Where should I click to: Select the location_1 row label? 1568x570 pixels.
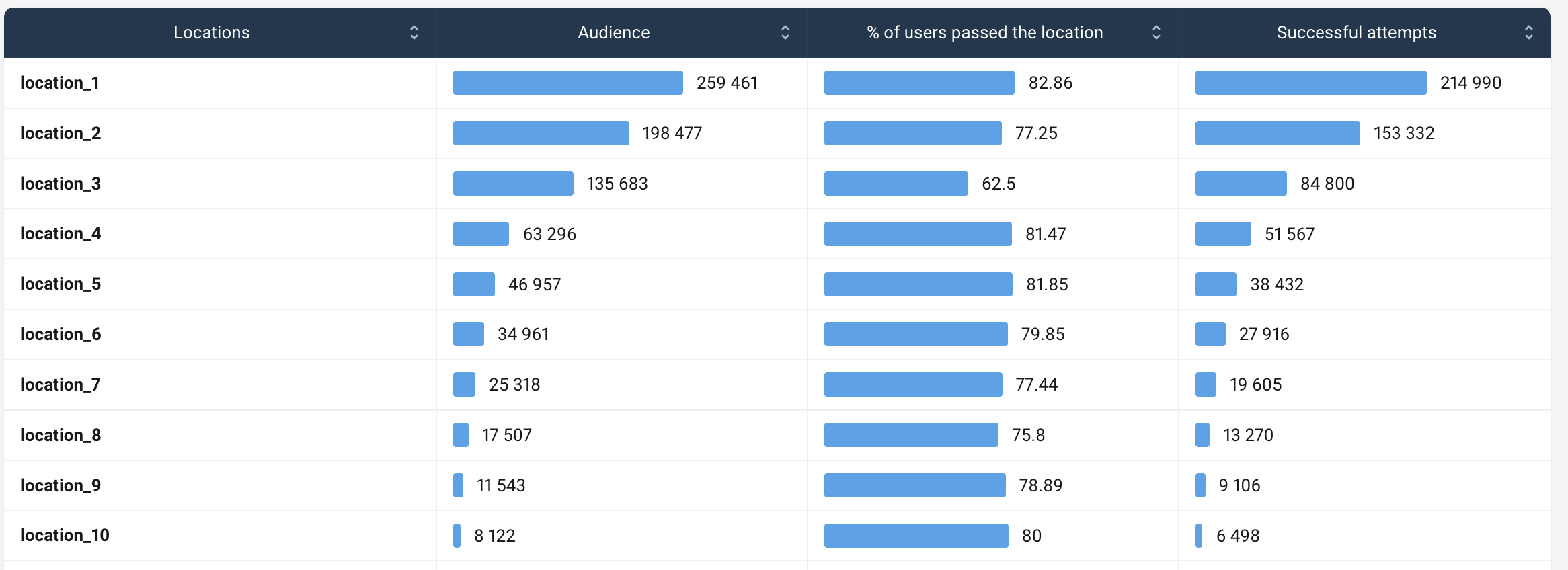click(60, 83)
